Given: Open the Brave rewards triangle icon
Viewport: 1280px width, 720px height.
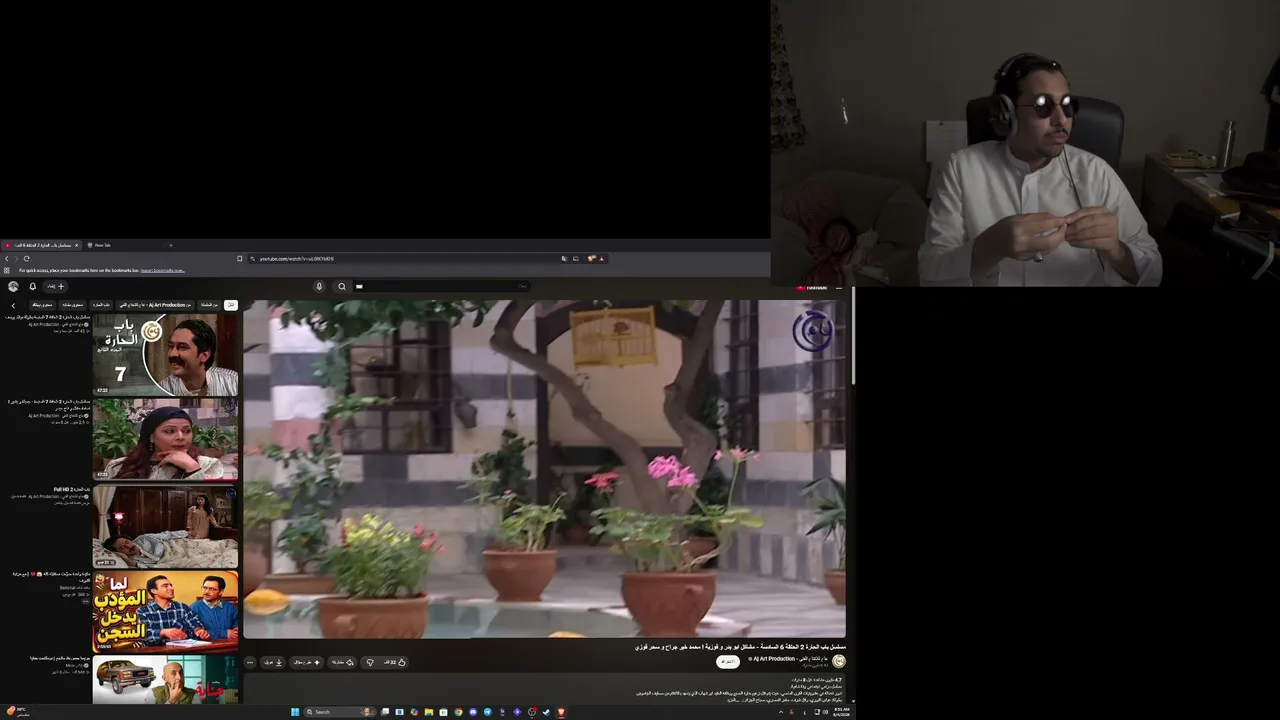Looking at the screenshot, I should click(602, 259).
